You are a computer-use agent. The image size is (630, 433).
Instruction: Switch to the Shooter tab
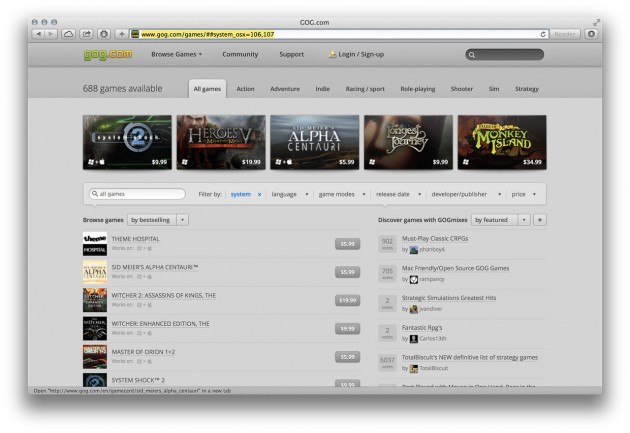pyautogui.click(x=462, y=89)
